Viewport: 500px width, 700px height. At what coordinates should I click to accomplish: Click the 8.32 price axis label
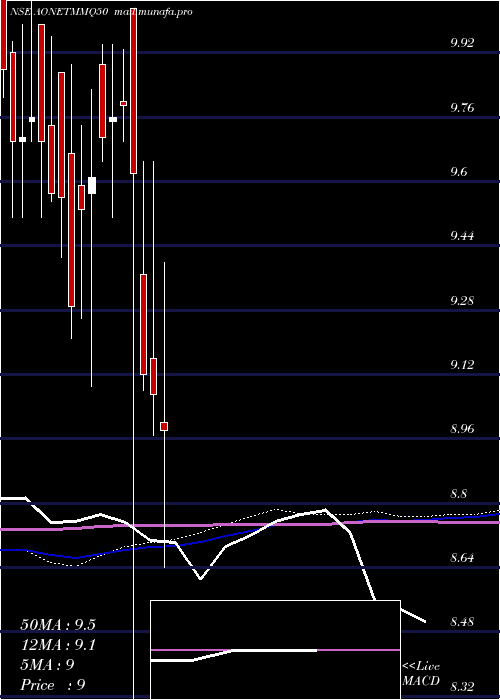(462, 686)
